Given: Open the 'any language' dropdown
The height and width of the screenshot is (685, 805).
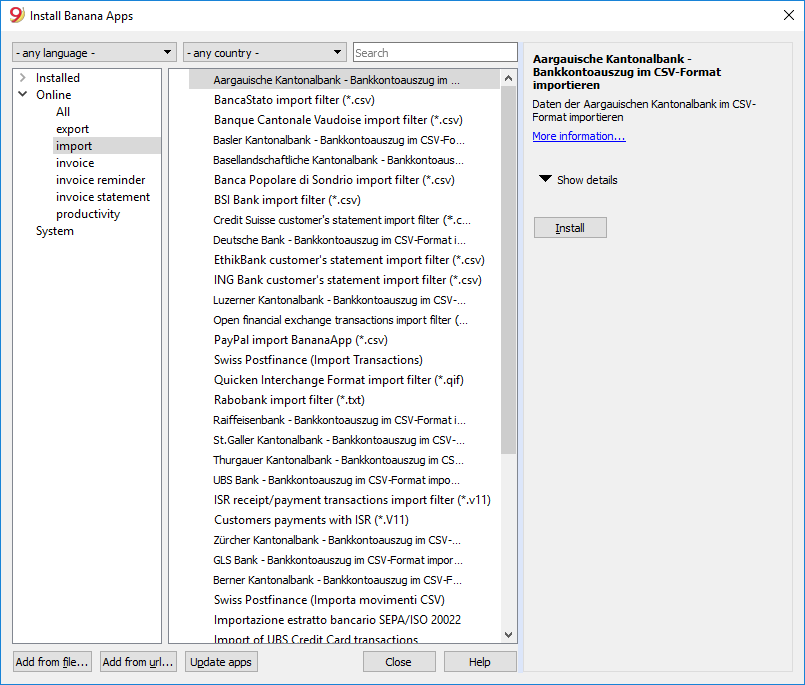Looking at the screenshot, I should tap(94, 52).
